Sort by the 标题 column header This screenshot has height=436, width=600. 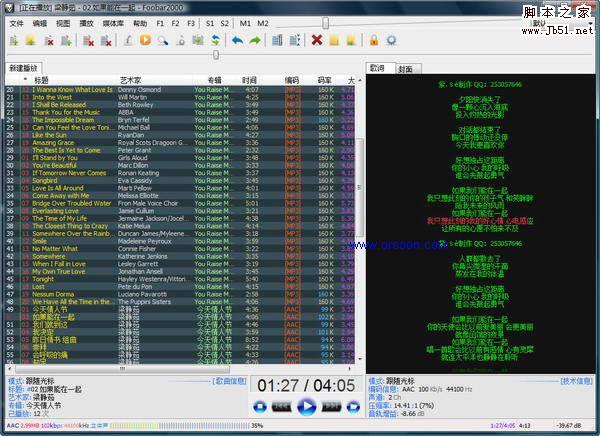coord(41,80)
